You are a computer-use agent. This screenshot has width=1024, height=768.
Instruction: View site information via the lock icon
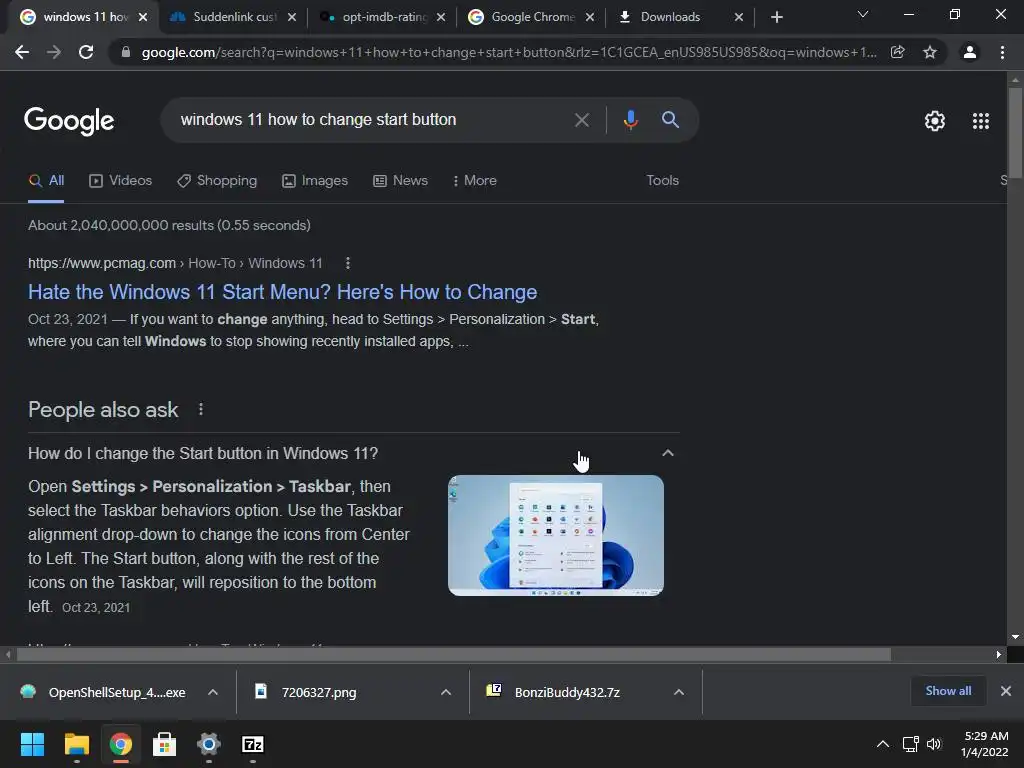pyautogui.click(x=126, y=52)
